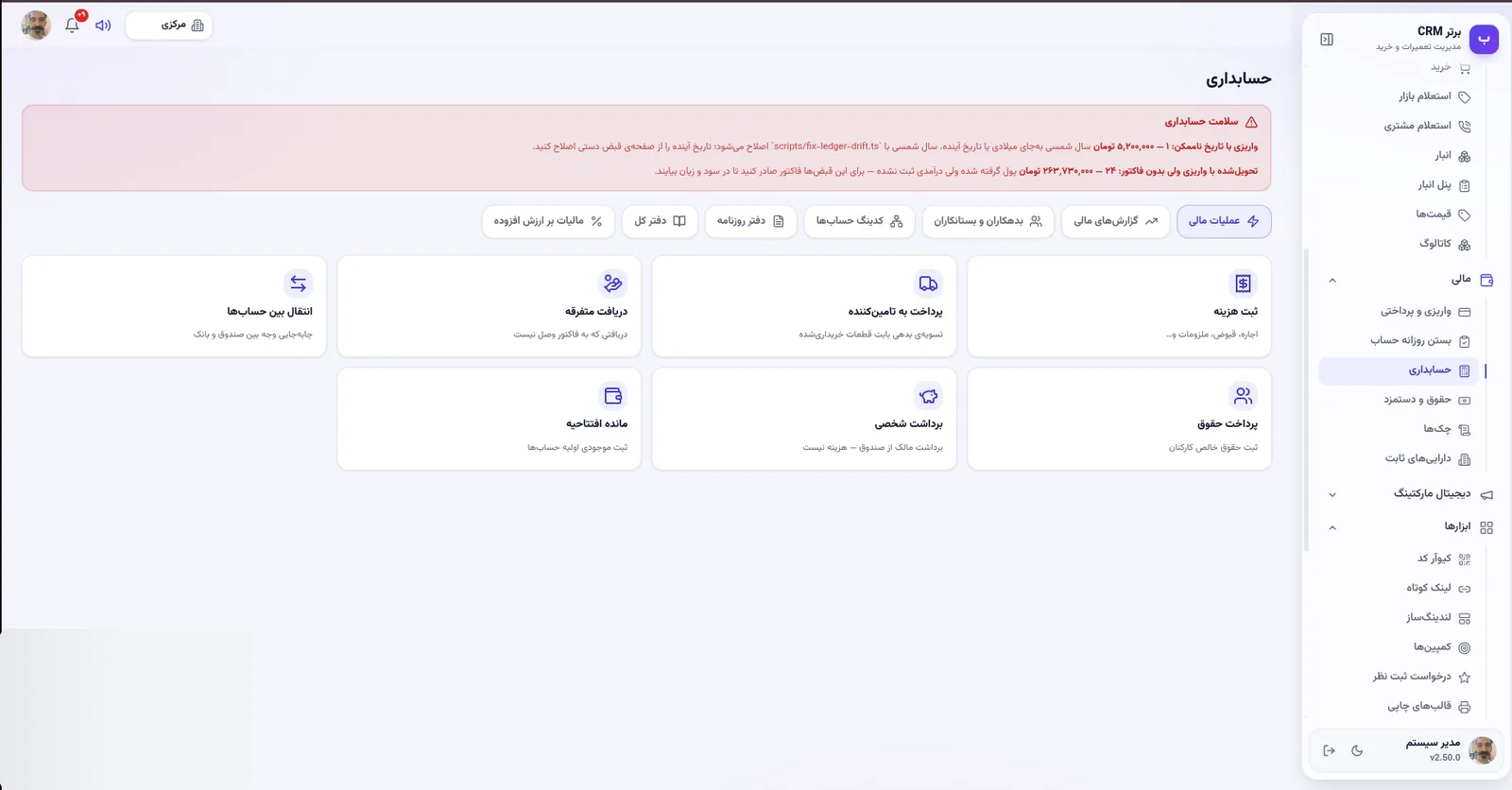Click the مالی wallet icon
The image size is (1512, 790).
1486,280
